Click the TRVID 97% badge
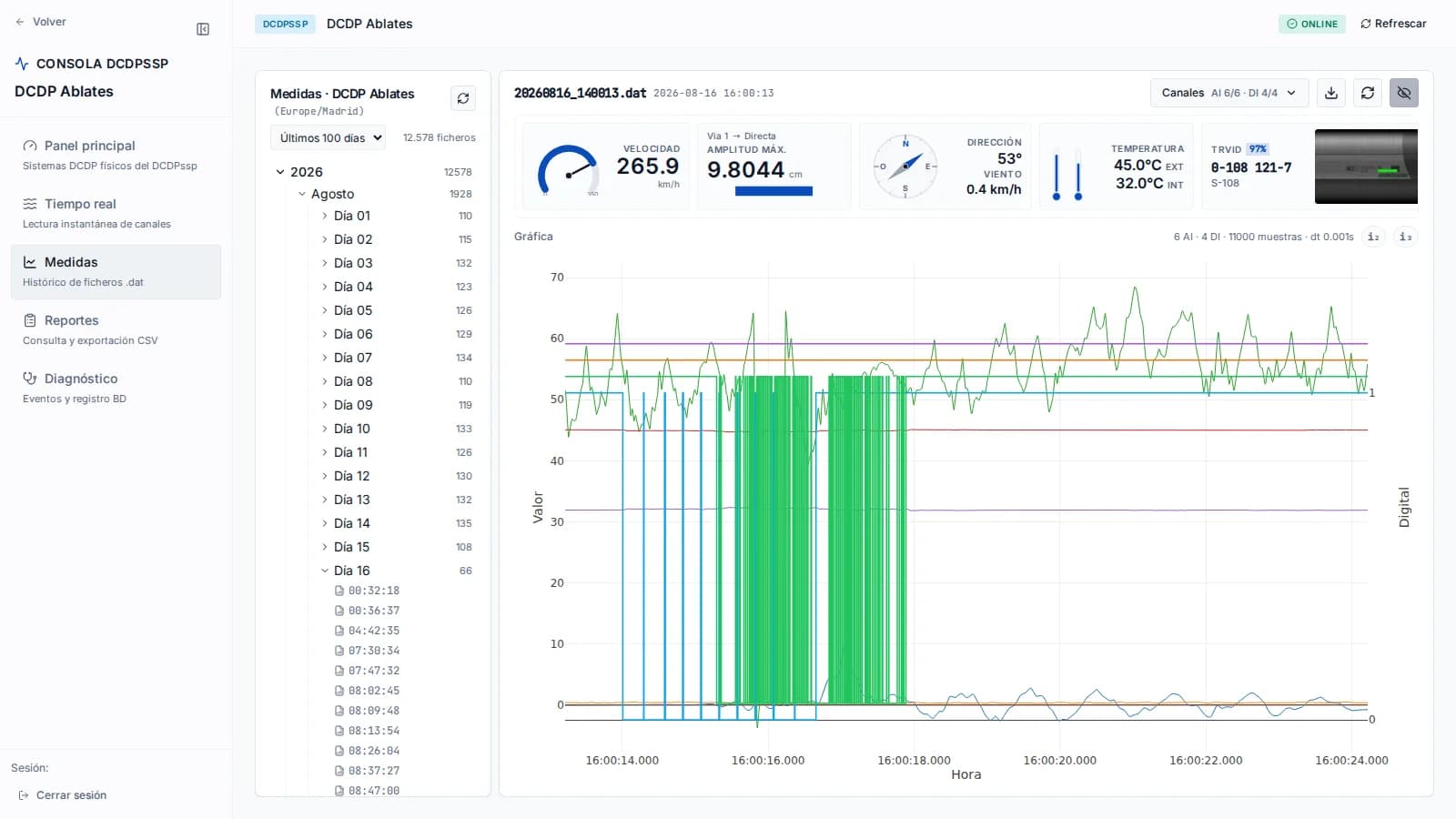1456x819 pixels. [1258, 149]
